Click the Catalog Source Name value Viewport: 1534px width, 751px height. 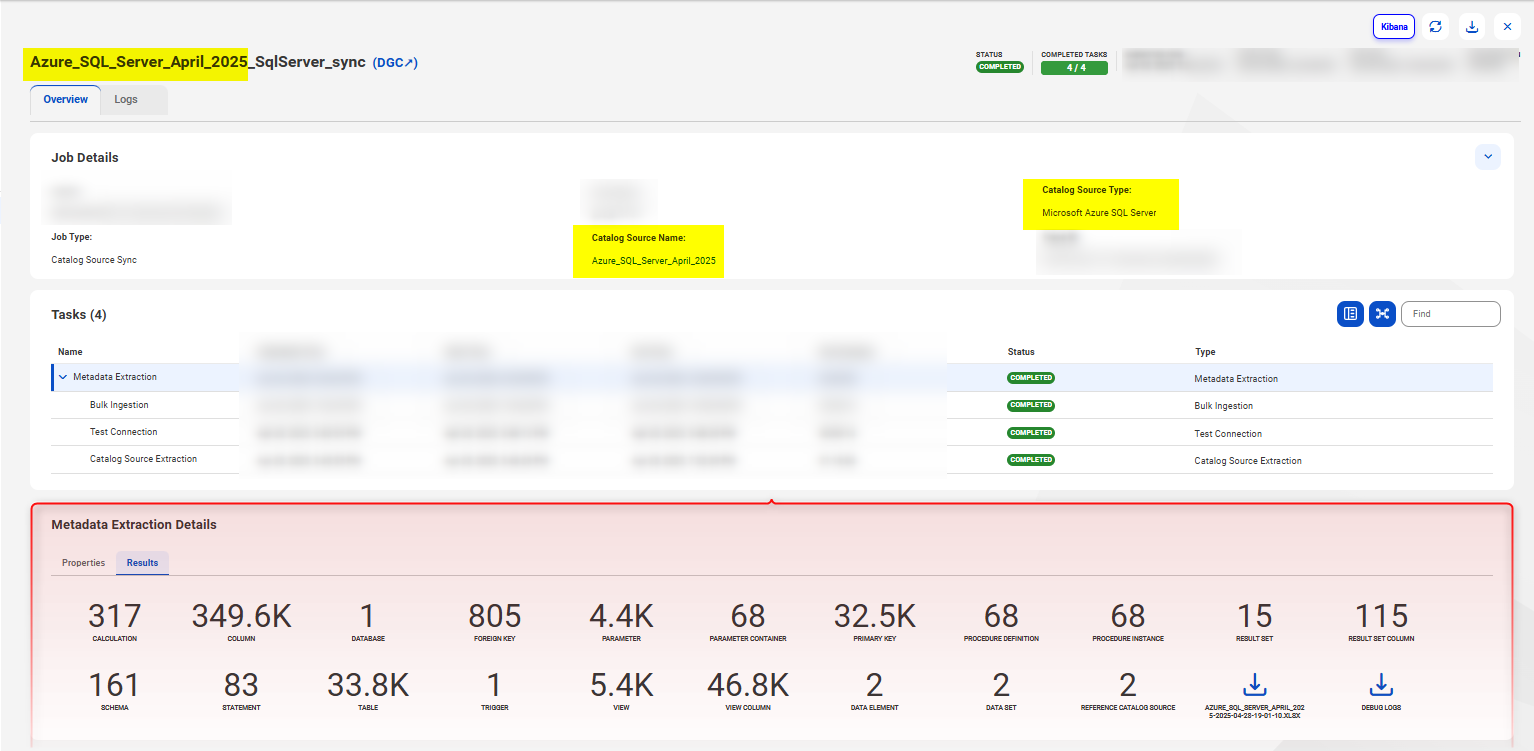(x=654, y=261)
